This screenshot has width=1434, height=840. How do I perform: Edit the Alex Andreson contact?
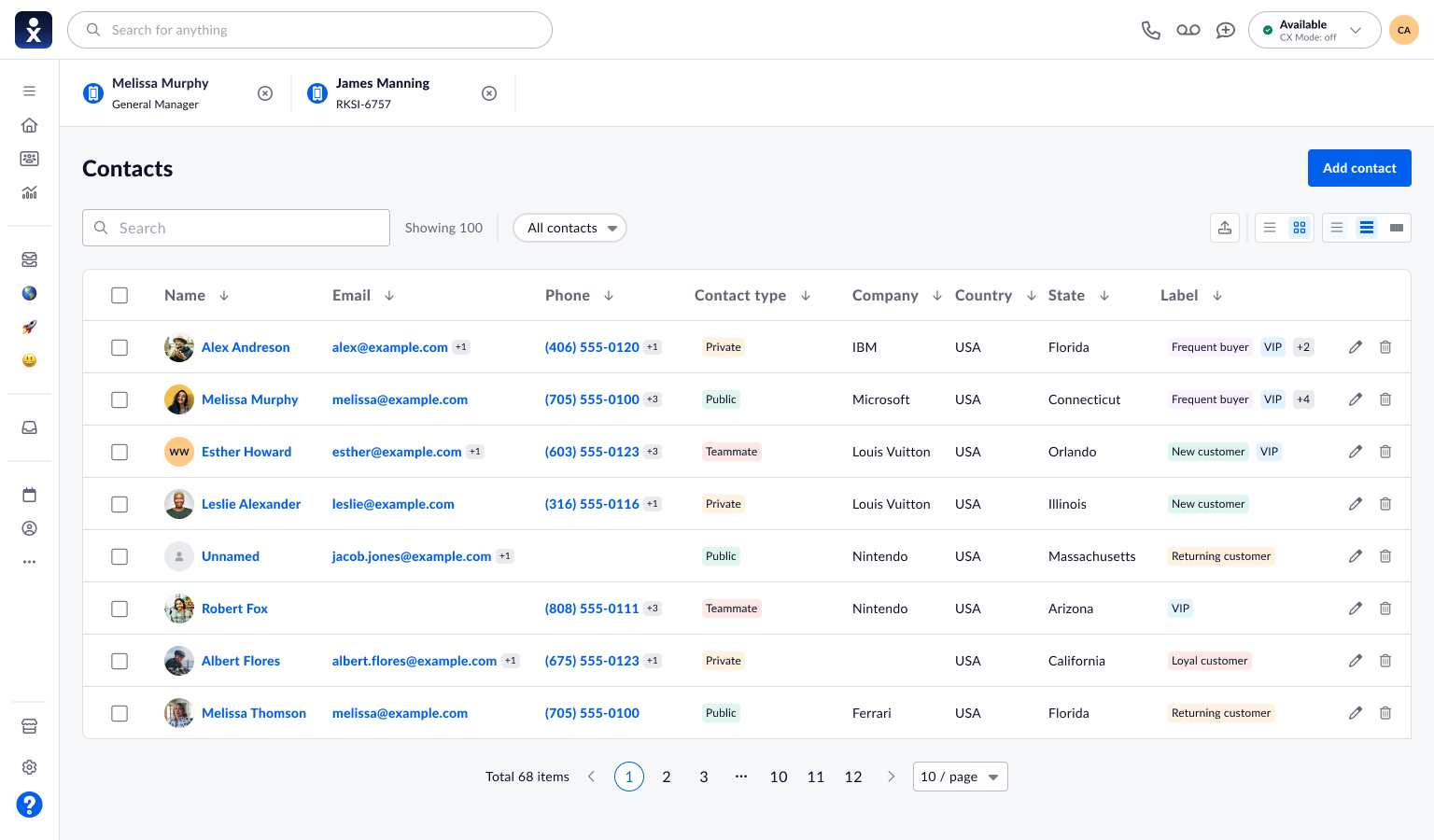pos(1356,347)
